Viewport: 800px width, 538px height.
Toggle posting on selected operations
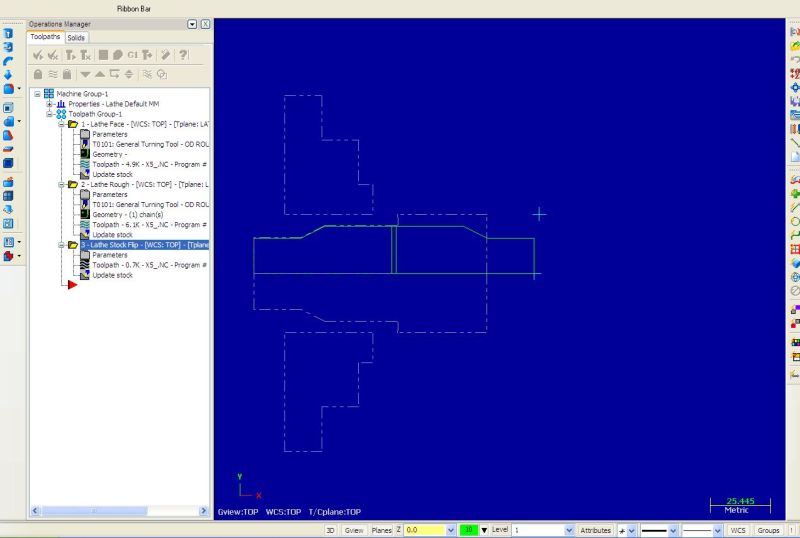67,74
